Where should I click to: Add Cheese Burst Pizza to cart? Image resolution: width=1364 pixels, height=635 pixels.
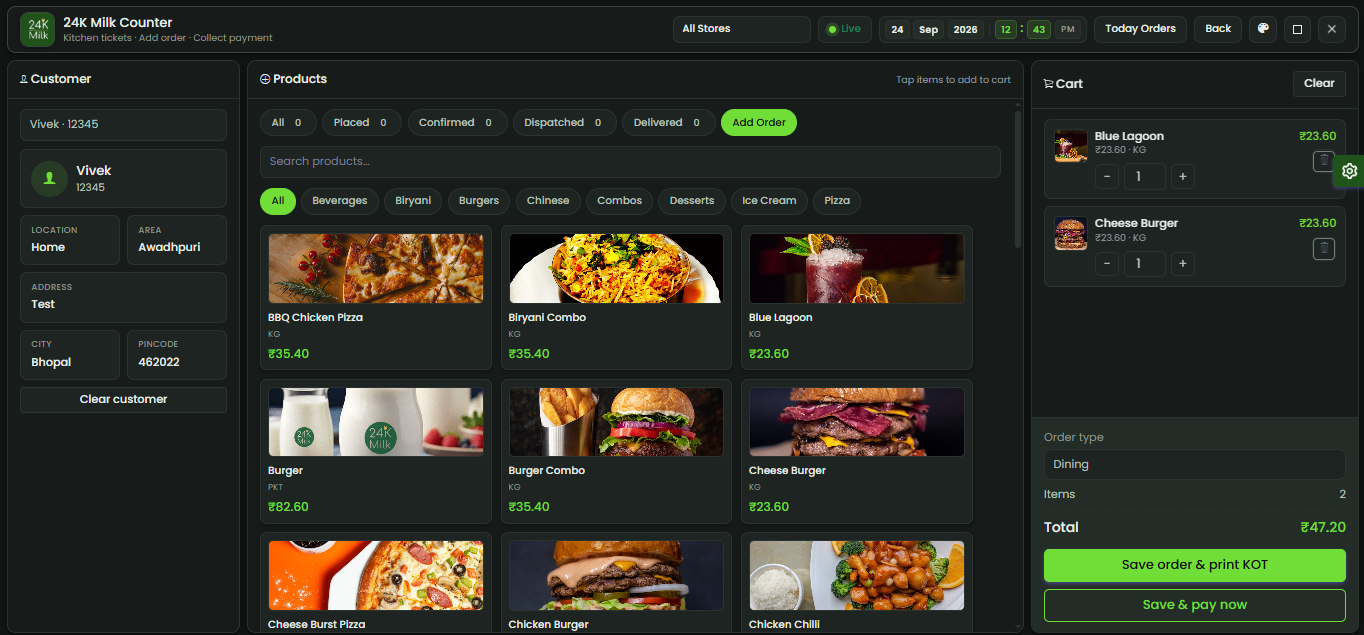coord(376,583)
